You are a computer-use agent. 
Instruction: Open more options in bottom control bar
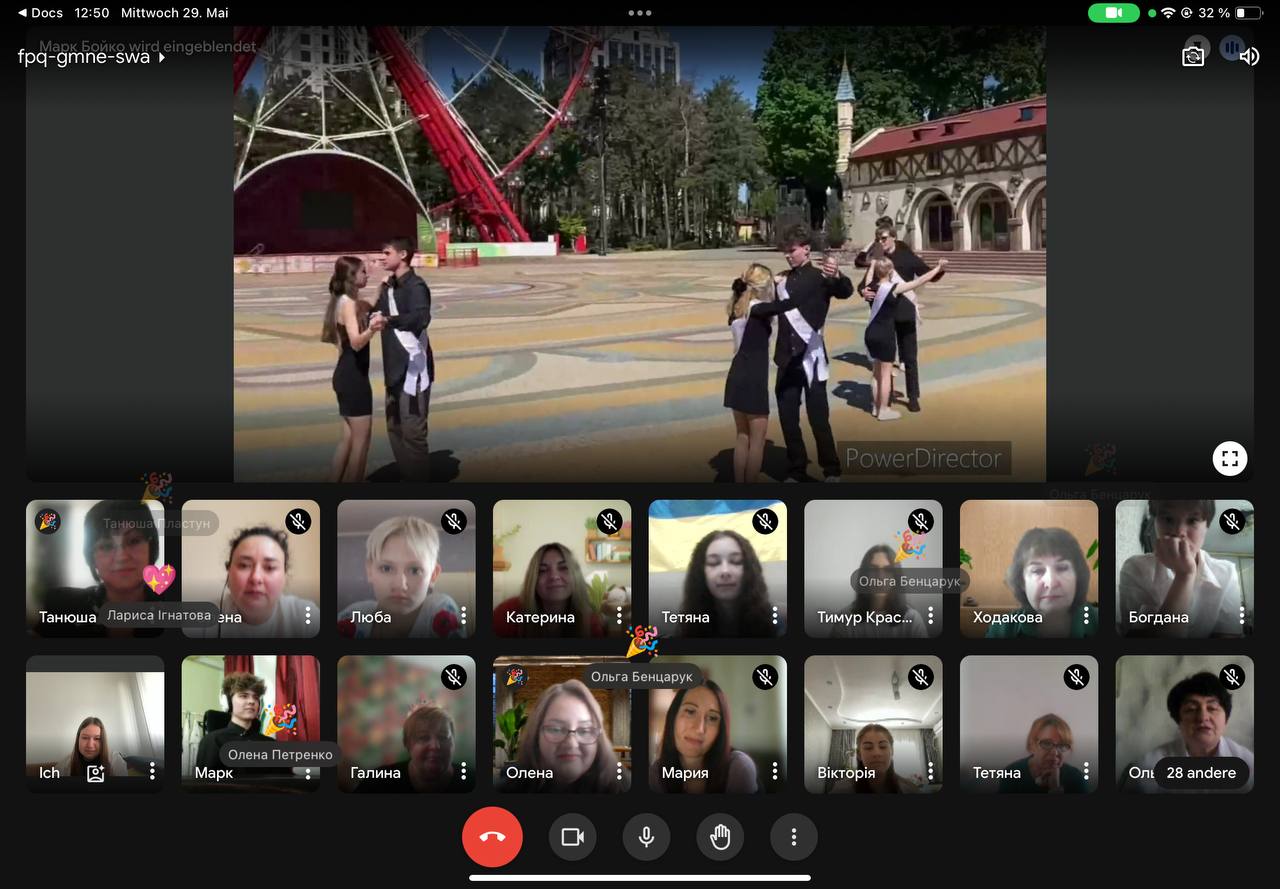click(794, 837)
